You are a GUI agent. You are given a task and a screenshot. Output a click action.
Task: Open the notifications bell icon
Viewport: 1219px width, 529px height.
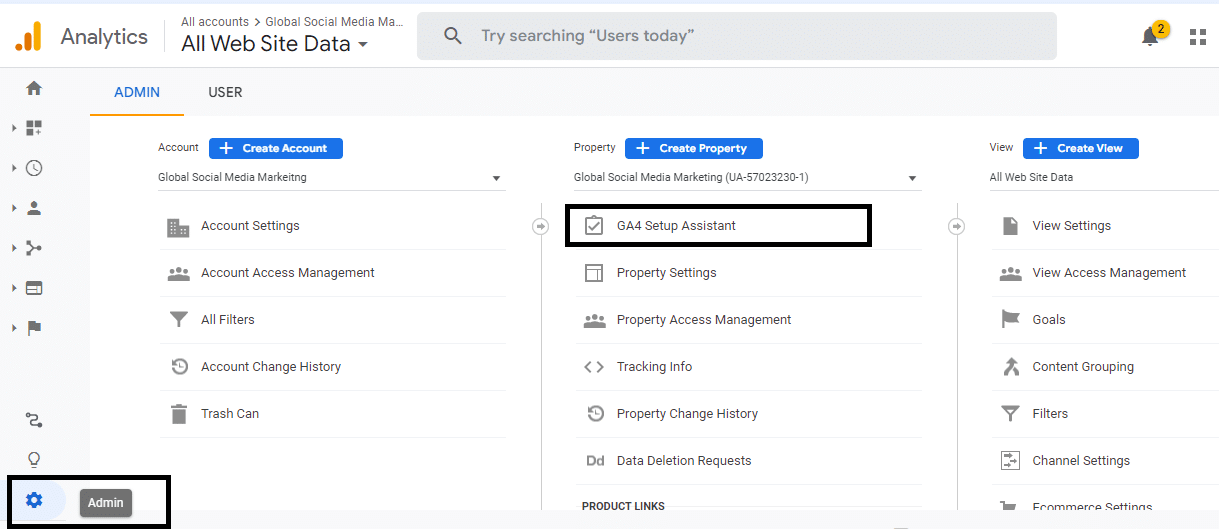(1150, 37)
